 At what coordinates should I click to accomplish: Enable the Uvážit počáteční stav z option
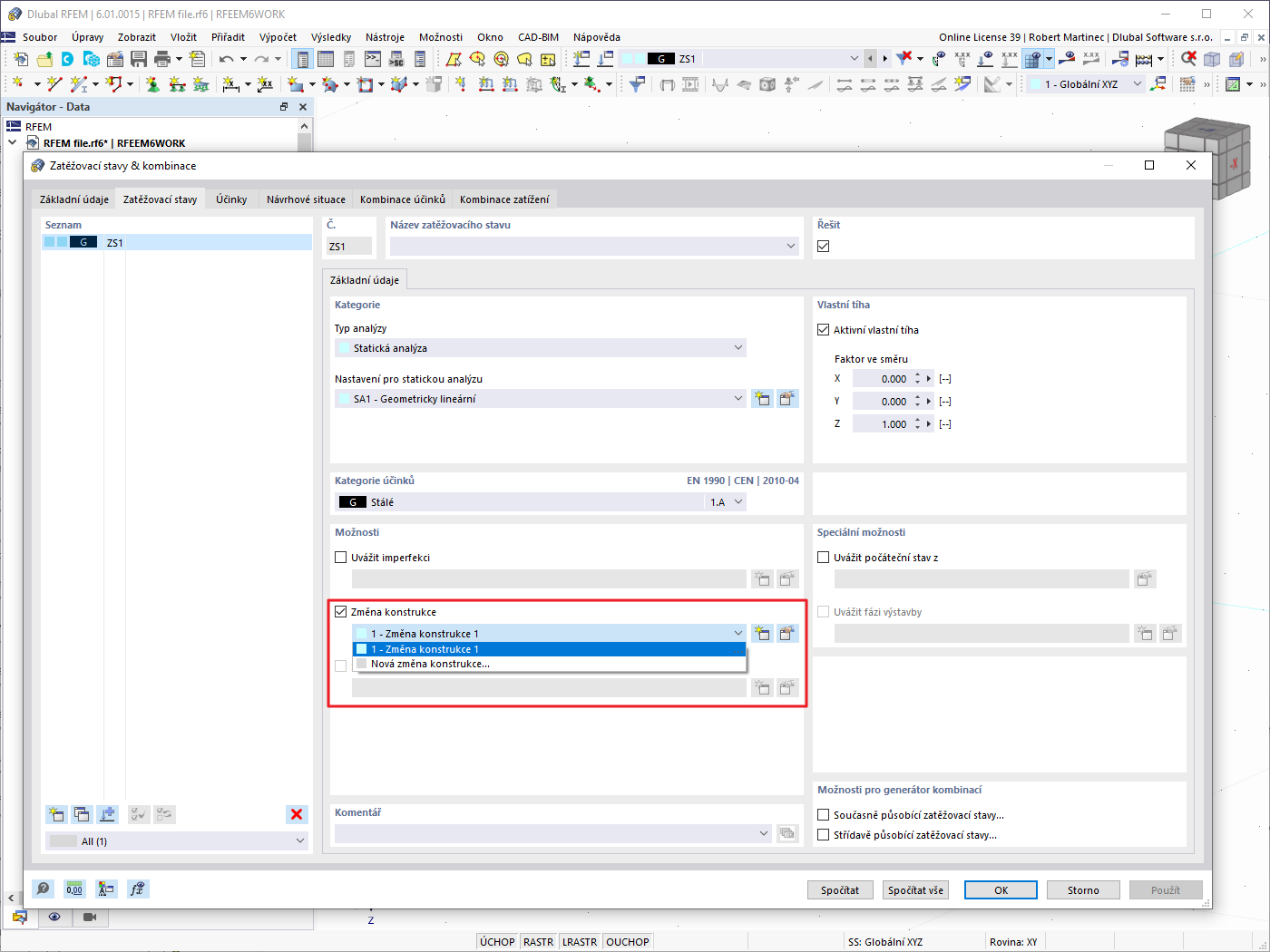click(823, 557)
